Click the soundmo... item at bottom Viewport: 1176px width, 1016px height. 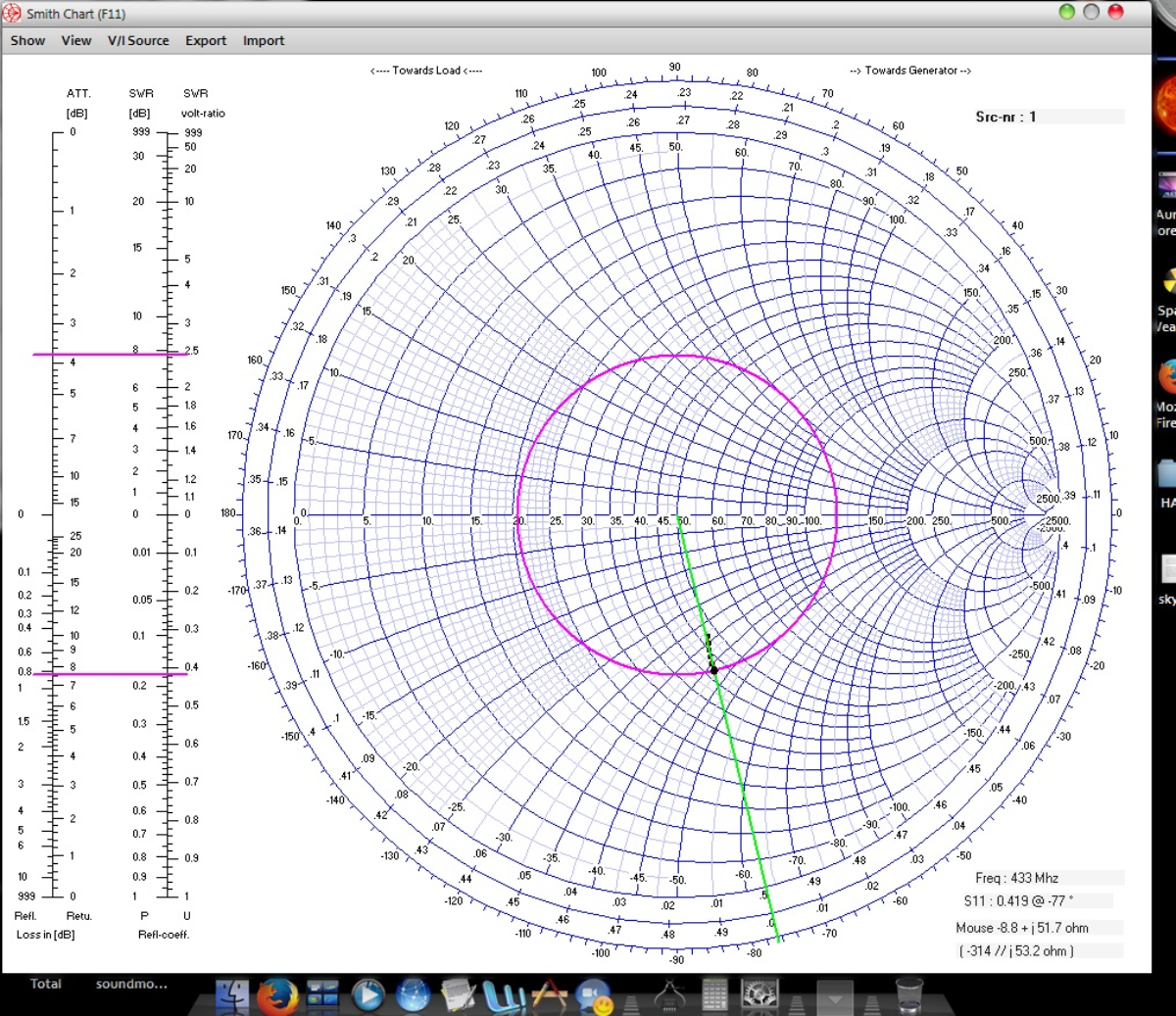tap(131, 984)
